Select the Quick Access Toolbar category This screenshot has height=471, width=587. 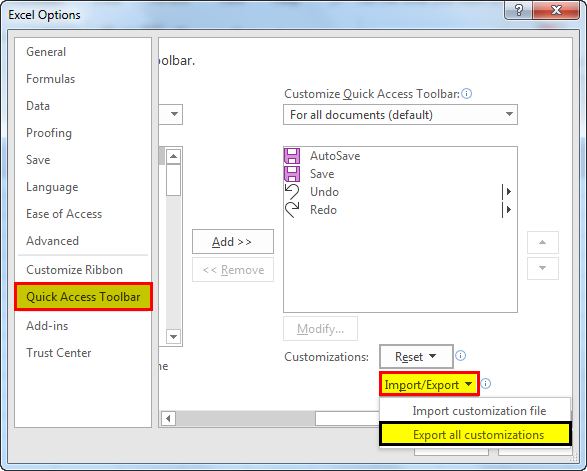83,297
